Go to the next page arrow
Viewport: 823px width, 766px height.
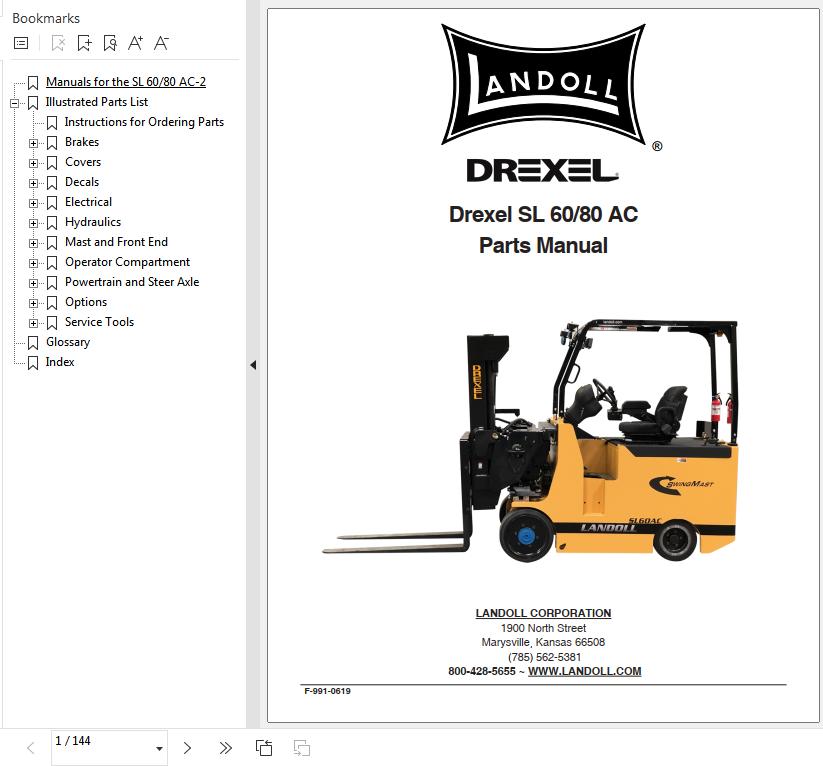click(x=187, y=748)
